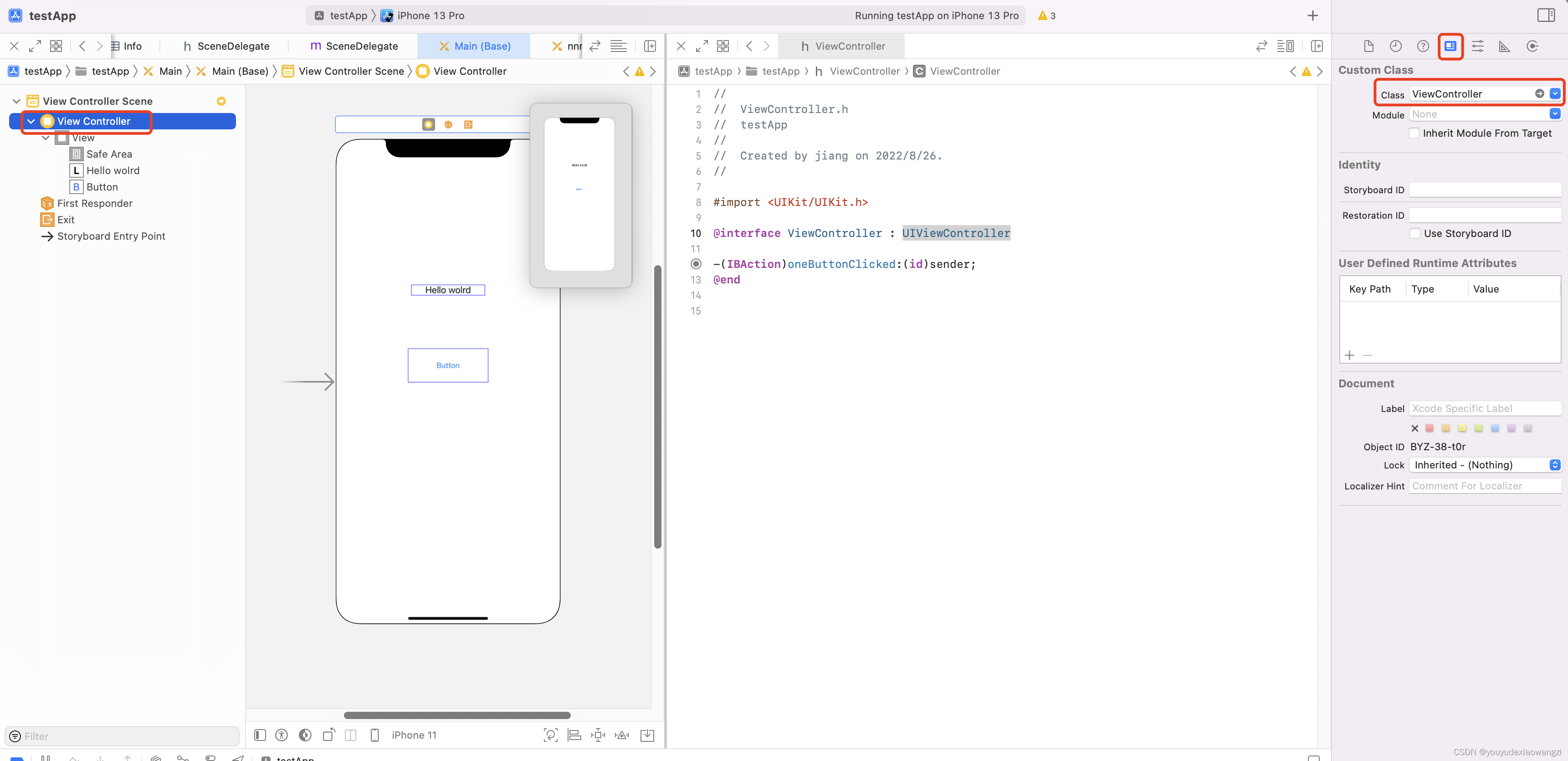Open the Class combo box dropdown
1568x761 pixels.
point(1555,94)
